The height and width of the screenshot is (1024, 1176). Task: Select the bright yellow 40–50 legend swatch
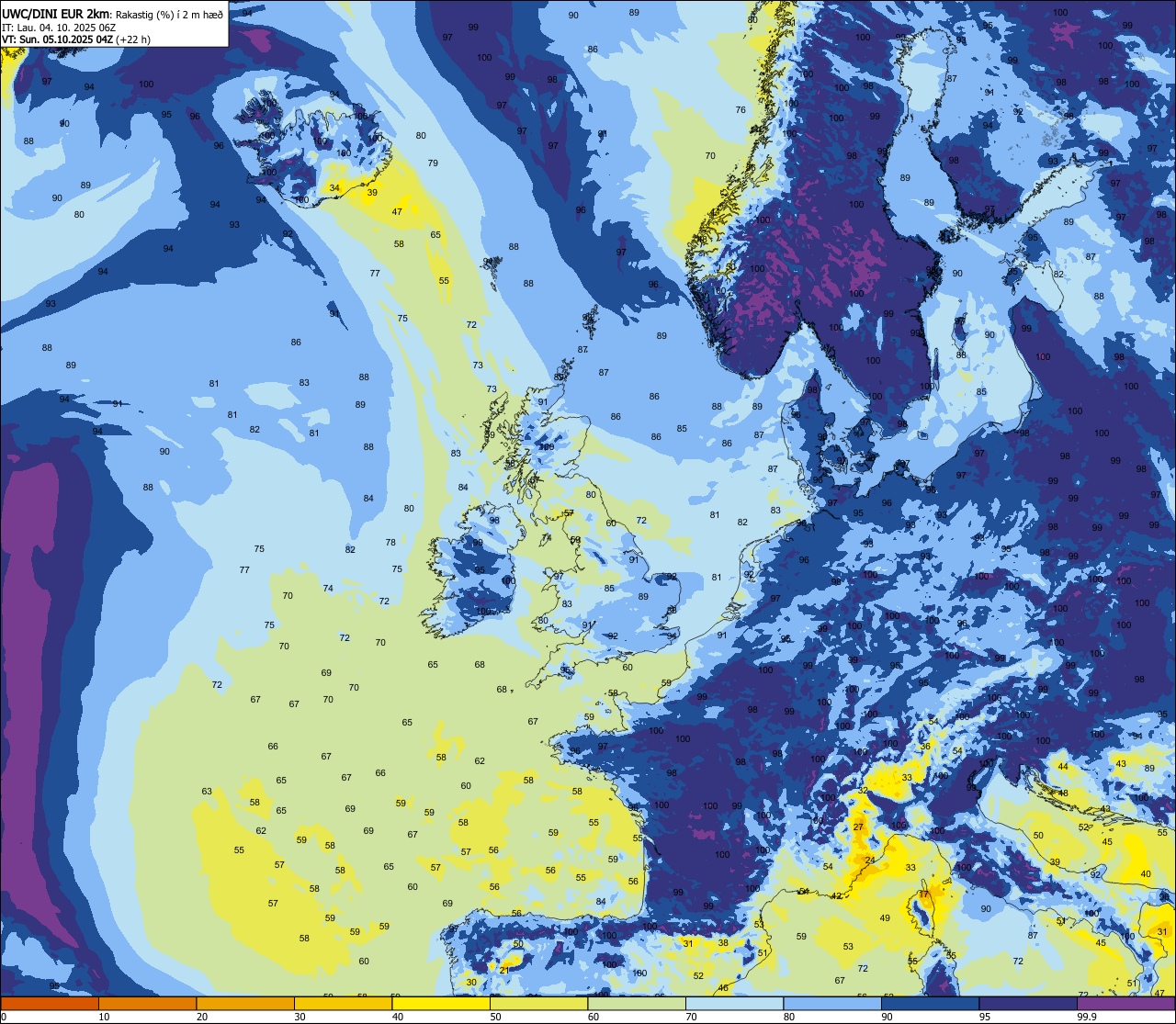point(441,1003)
